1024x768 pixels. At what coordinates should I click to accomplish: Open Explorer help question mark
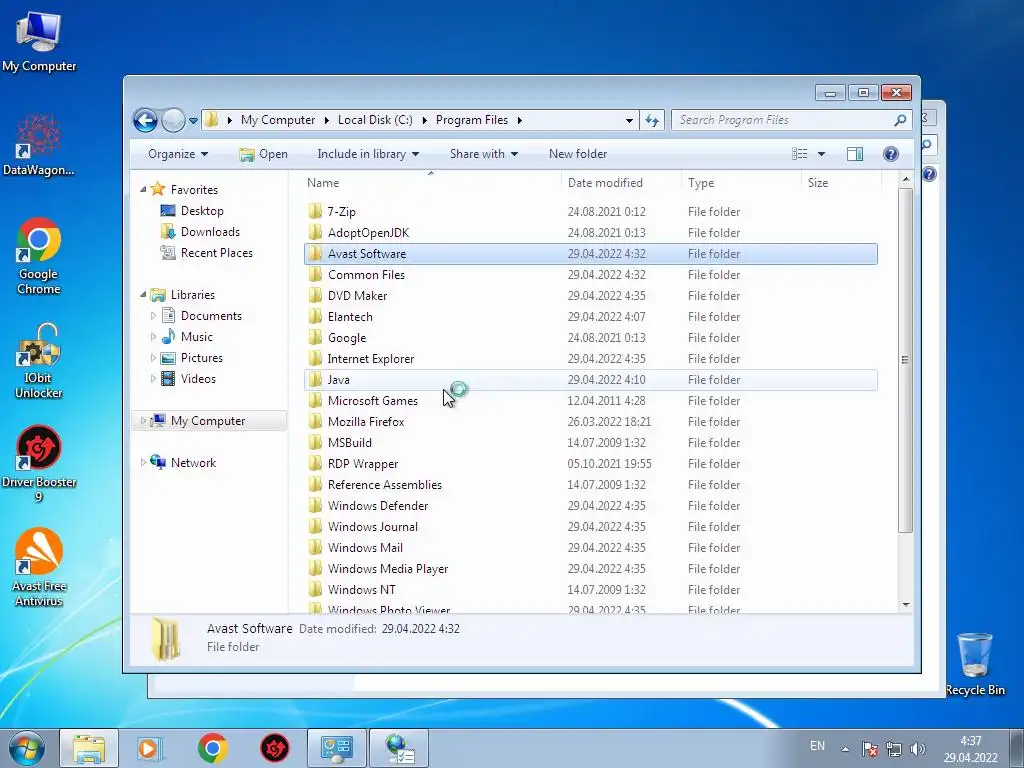(x=891, y=154)
